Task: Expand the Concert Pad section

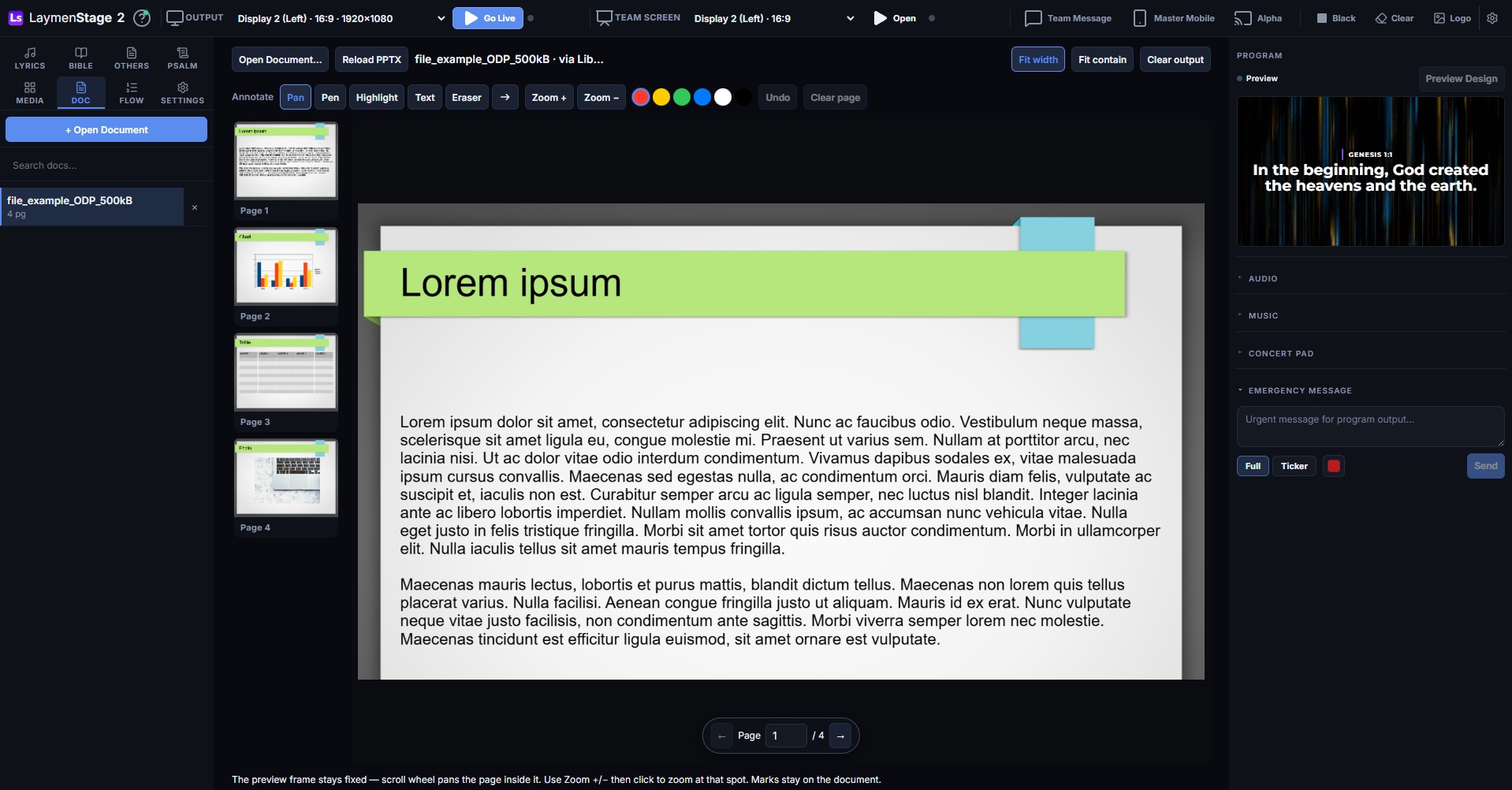Action: pos(1370,353)
